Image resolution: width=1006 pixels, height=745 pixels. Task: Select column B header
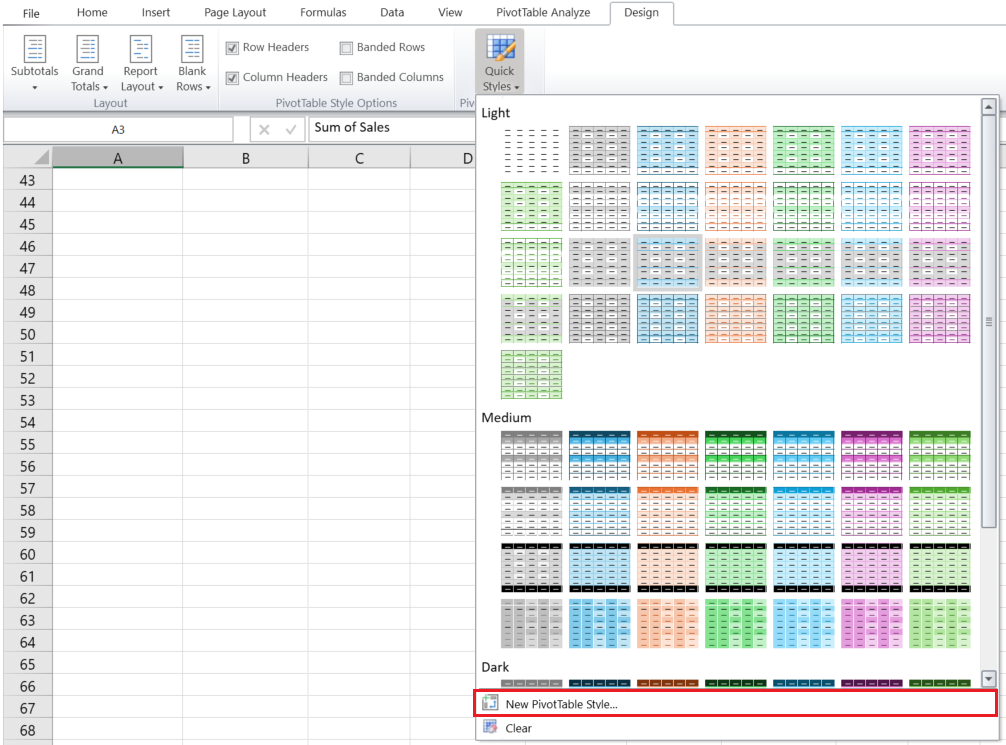(245, 158)
